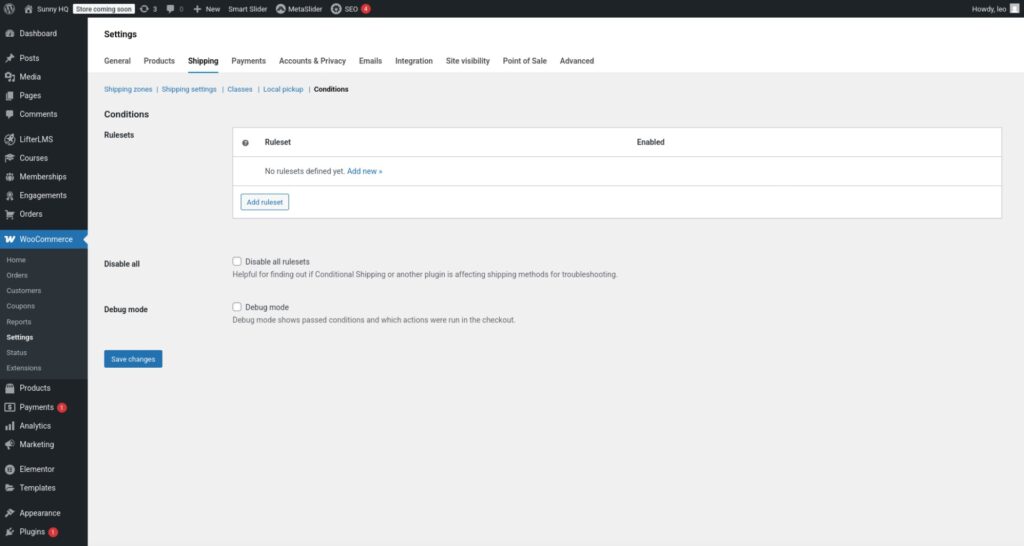Click the Add new » ruleset link
Screen dimensions: 1024x546
(x=364, y=171)
